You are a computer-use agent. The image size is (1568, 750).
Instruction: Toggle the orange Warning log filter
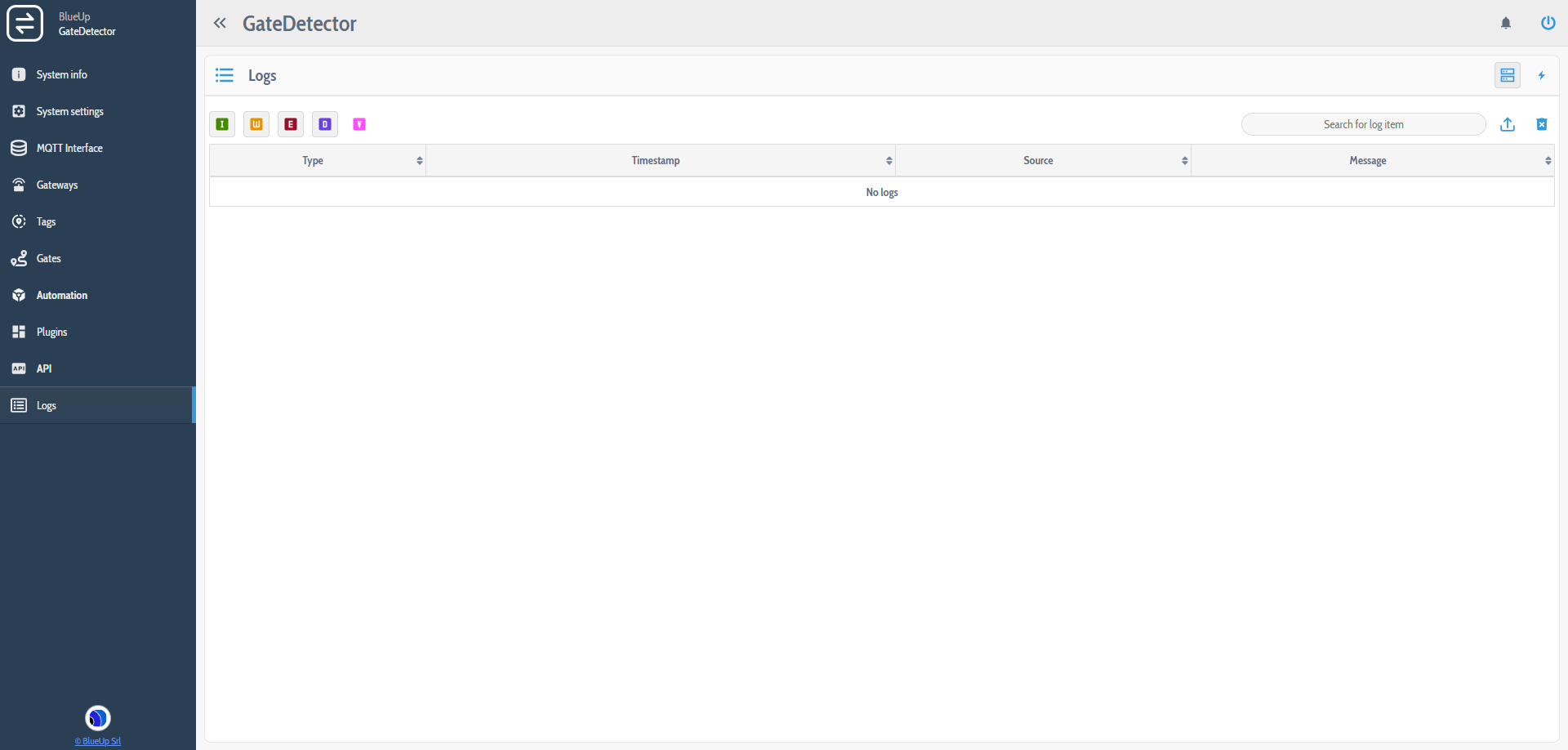click(x=256, y=124)
